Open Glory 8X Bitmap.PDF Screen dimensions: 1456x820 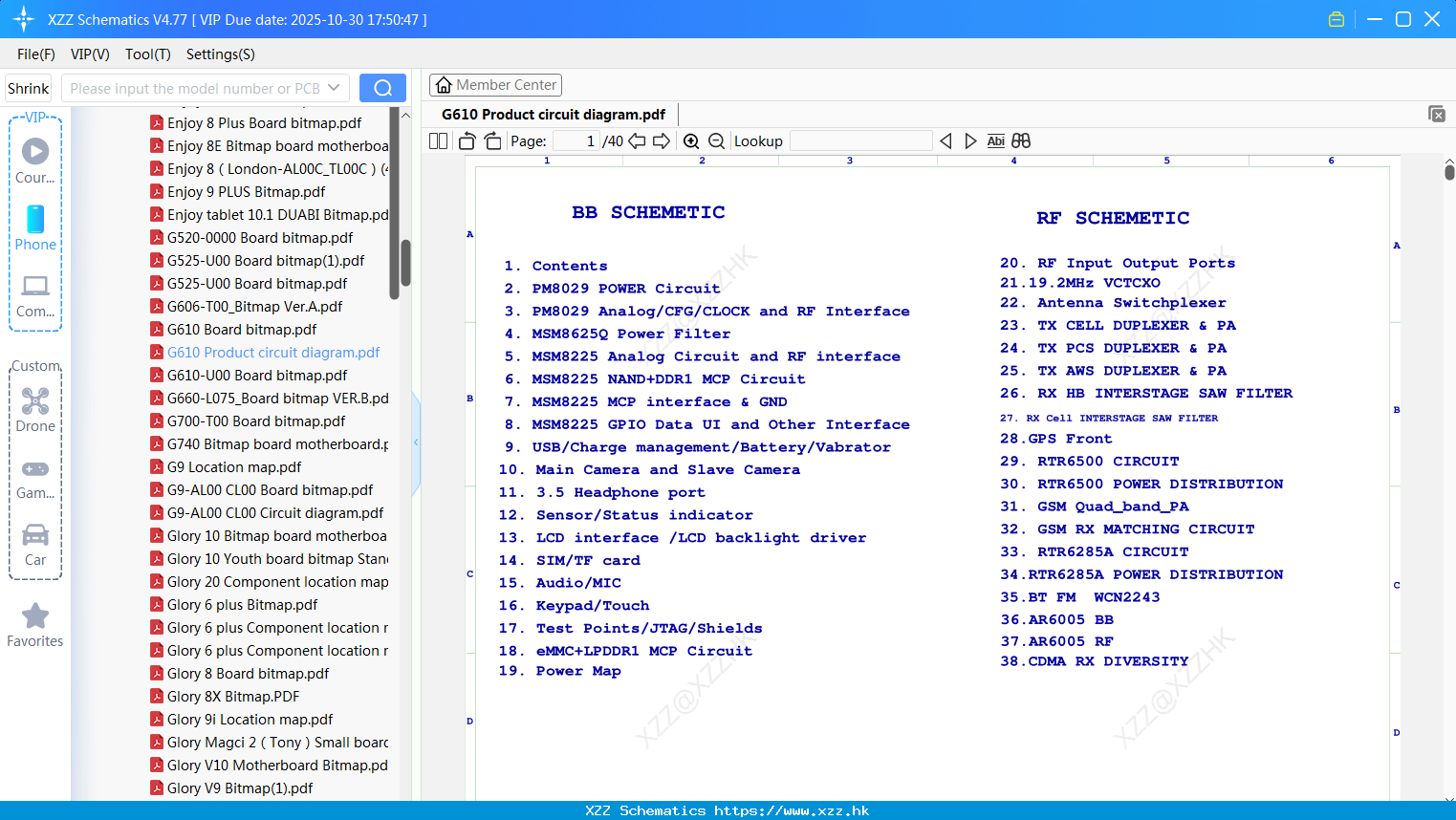click(233, 696)
